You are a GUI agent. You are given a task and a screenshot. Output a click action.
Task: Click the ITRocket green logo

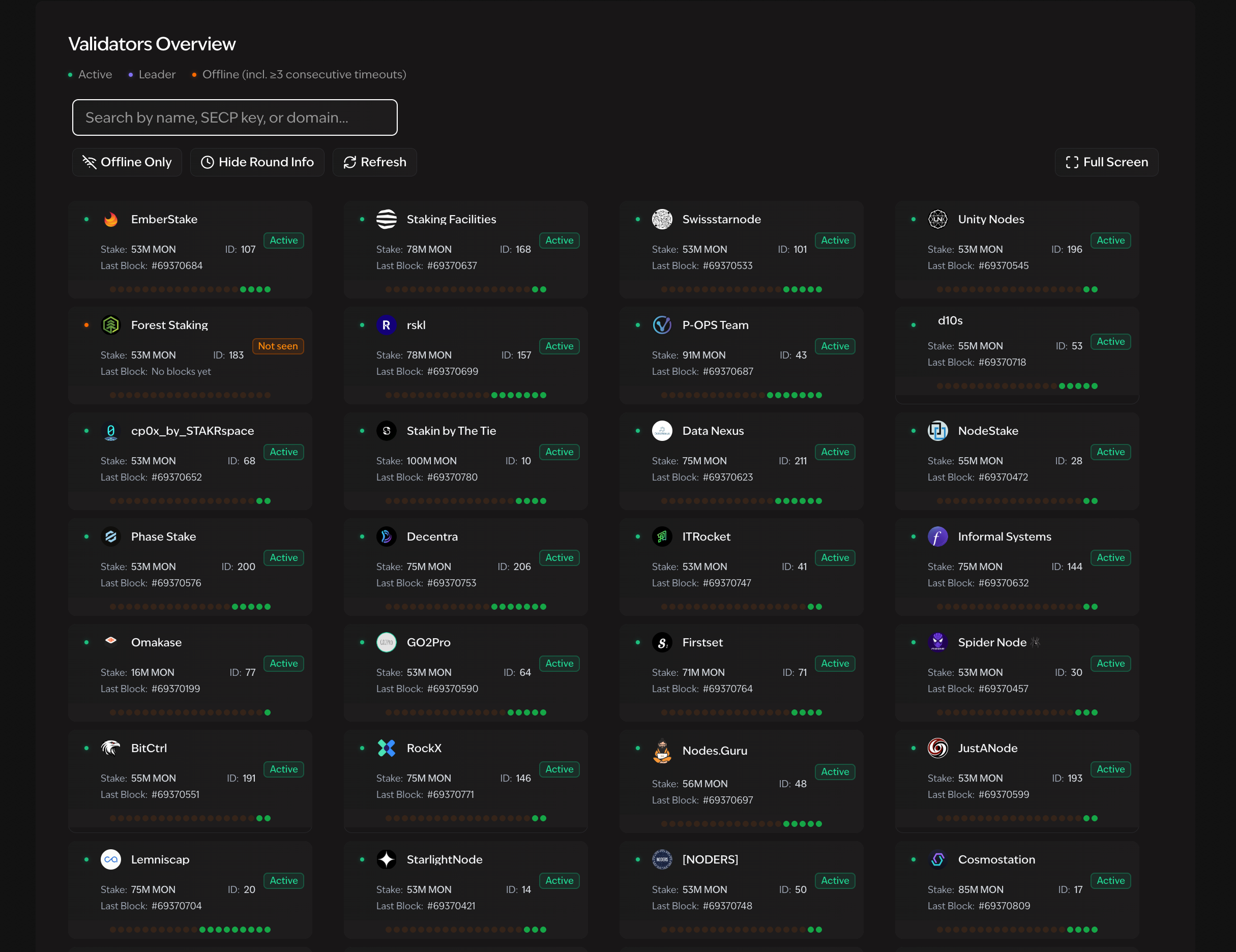[662, 537]
